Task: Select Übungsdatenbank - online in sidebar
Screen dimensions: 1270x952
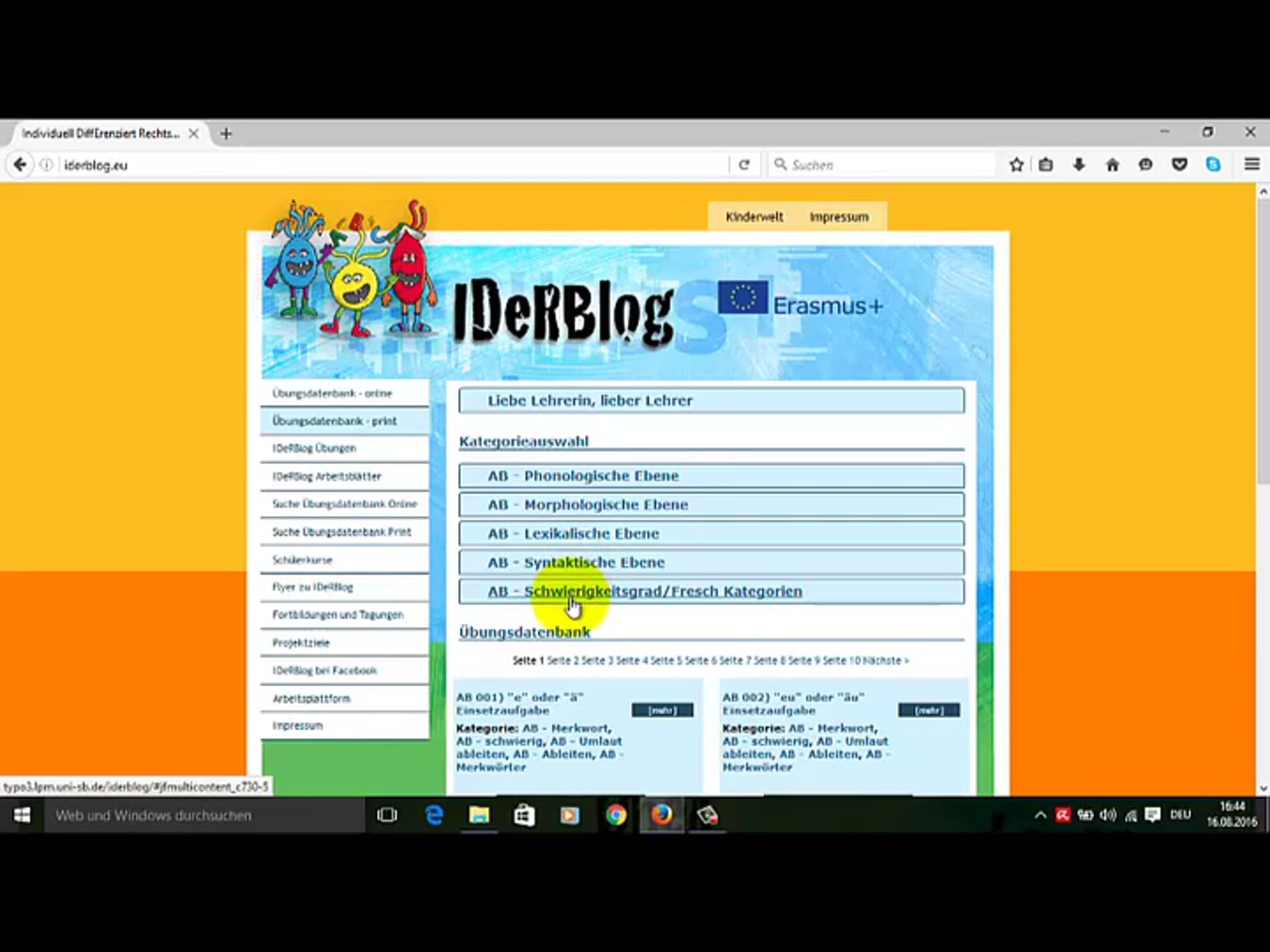Action: [332, 393]
